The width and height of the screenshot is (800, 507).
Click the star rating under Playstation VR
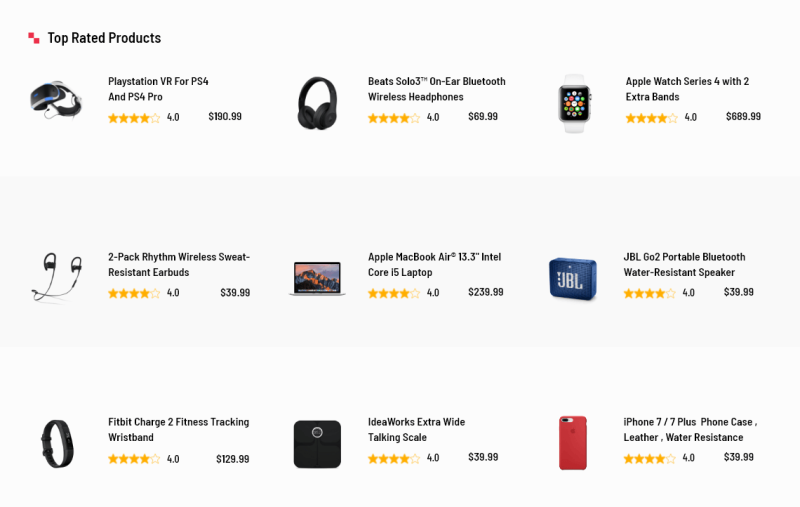coord(134,118)
